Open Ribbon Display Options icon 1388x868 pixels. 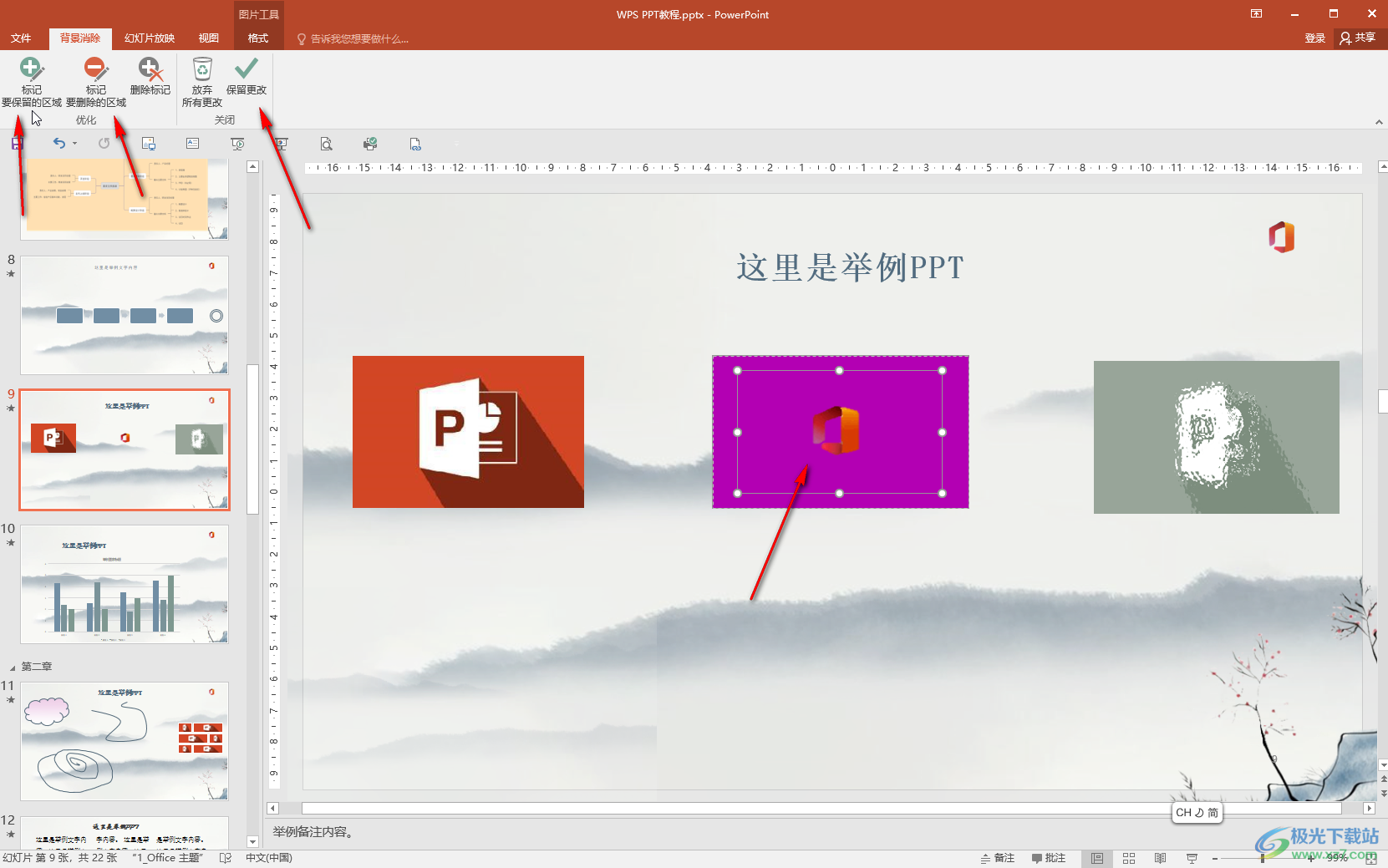click(x=1256, y=14)
